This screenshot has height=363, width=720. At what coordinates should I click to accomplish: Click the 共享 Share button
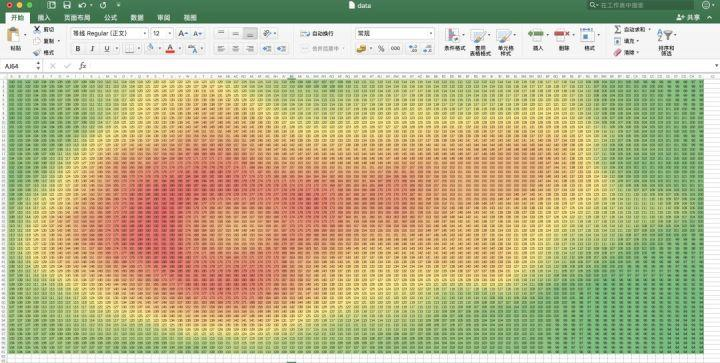(x=688, y=17)
